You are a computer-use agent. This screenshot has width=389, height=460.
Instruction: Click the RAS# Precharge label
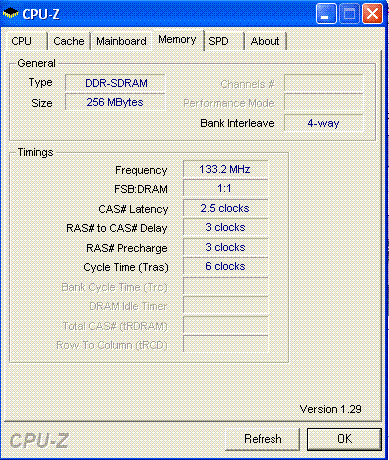[x=127, y=248]
